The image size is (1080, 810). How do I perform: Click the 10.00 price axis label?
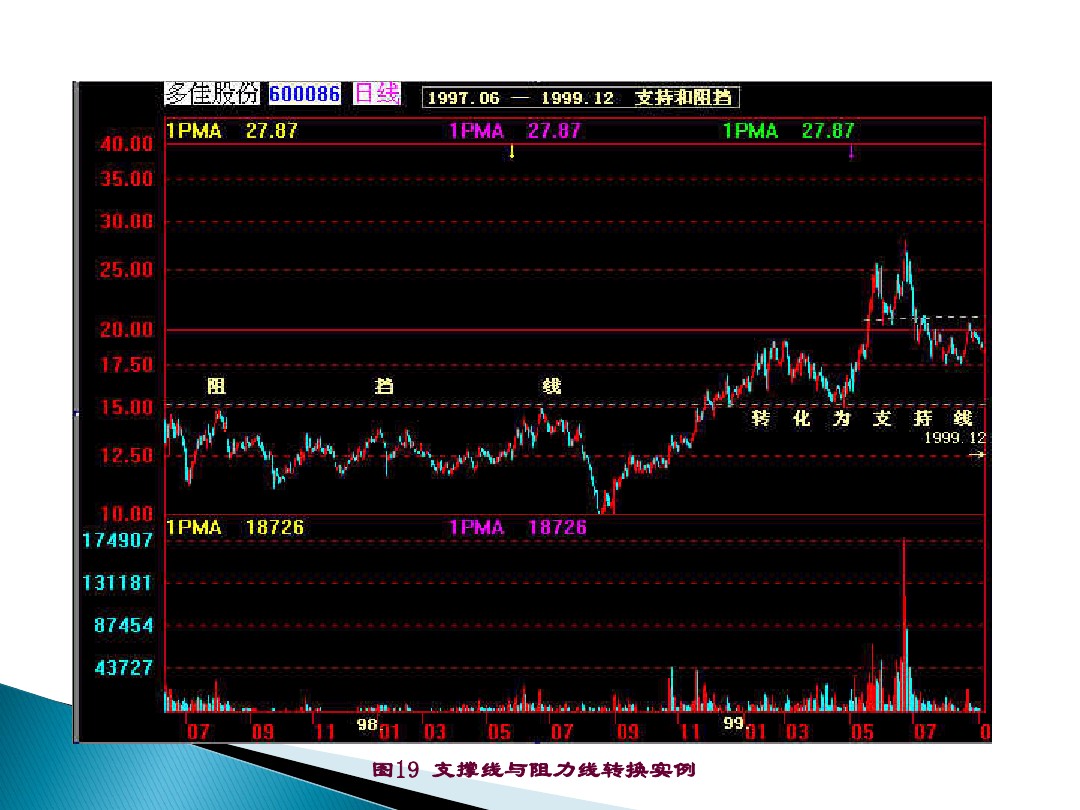click(x=127, y=513)
